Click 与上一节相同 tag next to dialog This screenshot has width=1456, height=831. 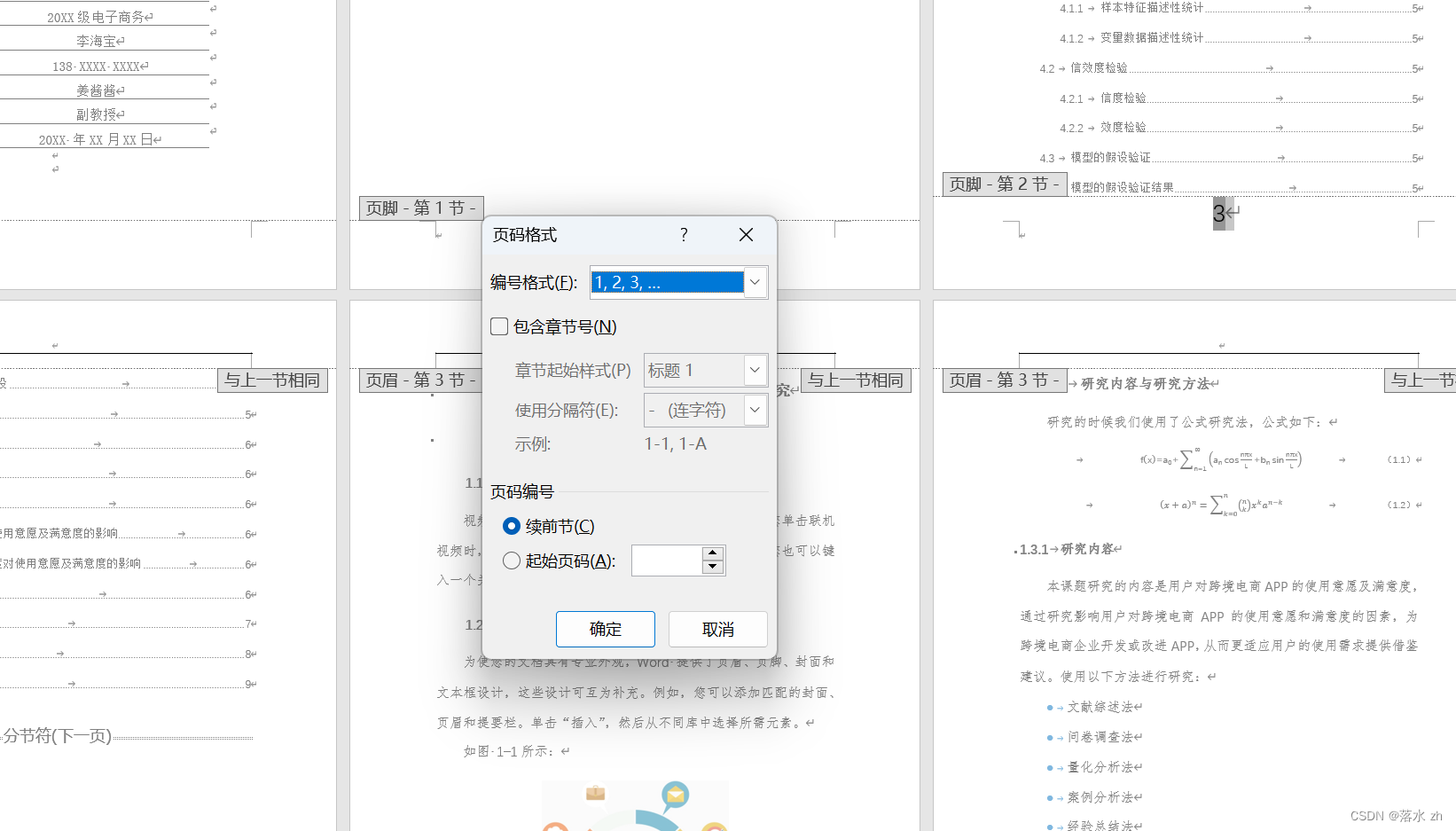856,380
